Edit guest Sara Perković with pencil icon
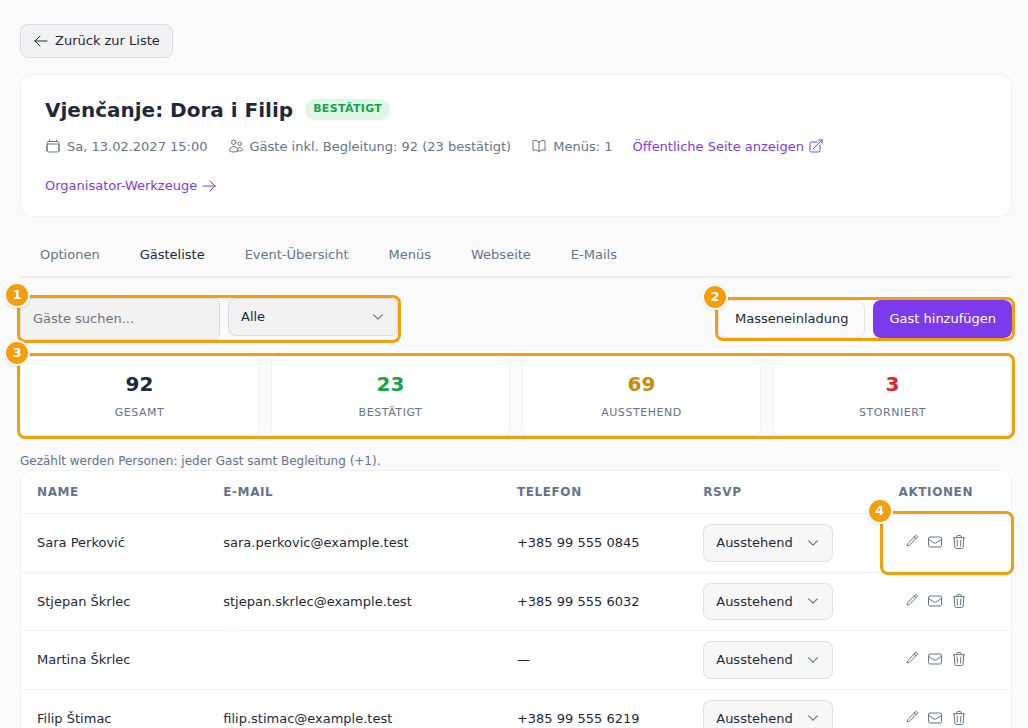The height and width of the screenshot is (728, 1028). (x=912, y=542)
